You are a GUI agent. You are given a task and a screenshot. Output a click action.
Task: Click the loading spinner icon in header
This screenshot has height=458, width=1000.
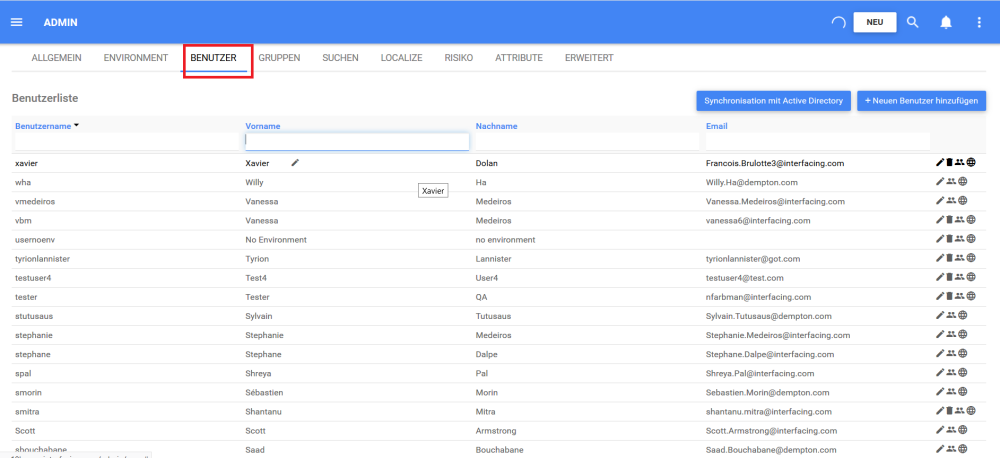[x=839, y=22]
